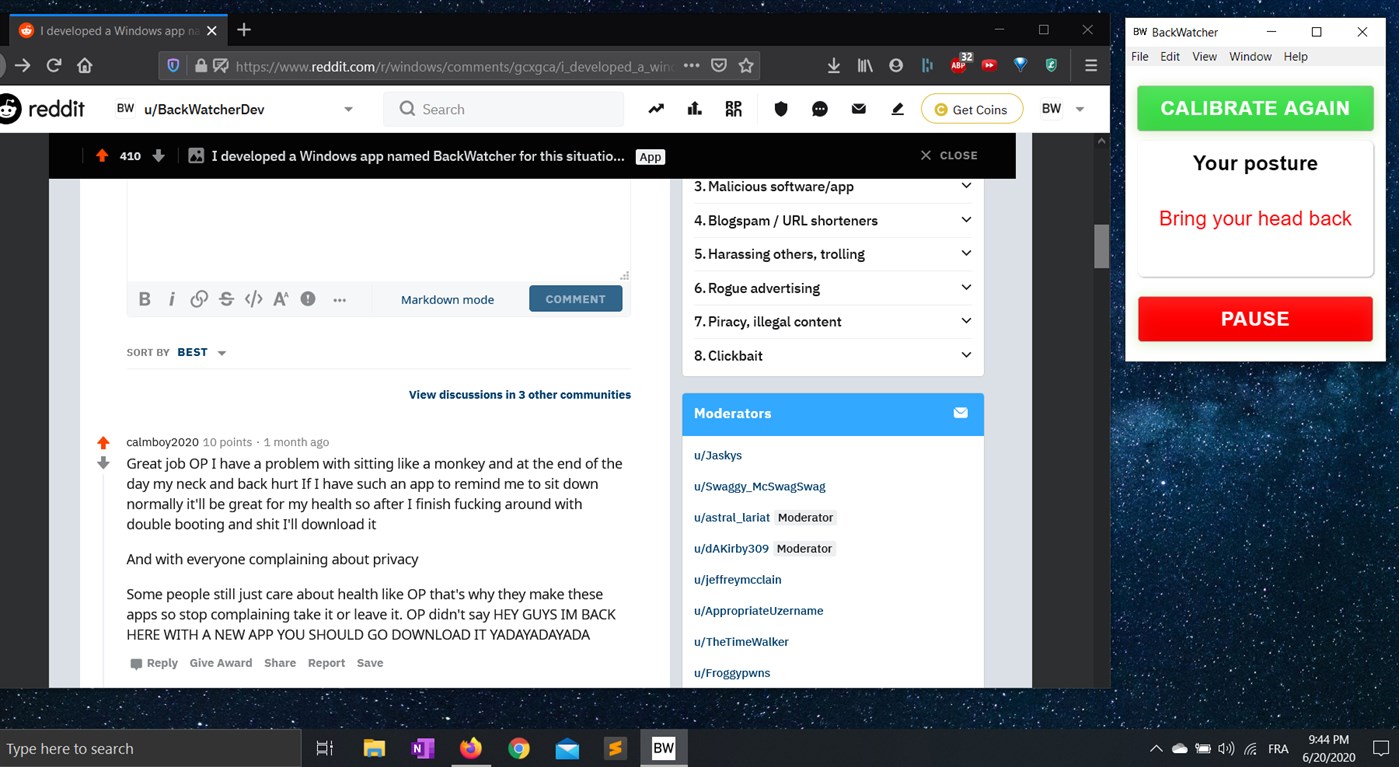The image size is (1399, 767).
Task: Apply bold formatting in the comment editor
Action: pyautogui.click(x=144, y=298)
